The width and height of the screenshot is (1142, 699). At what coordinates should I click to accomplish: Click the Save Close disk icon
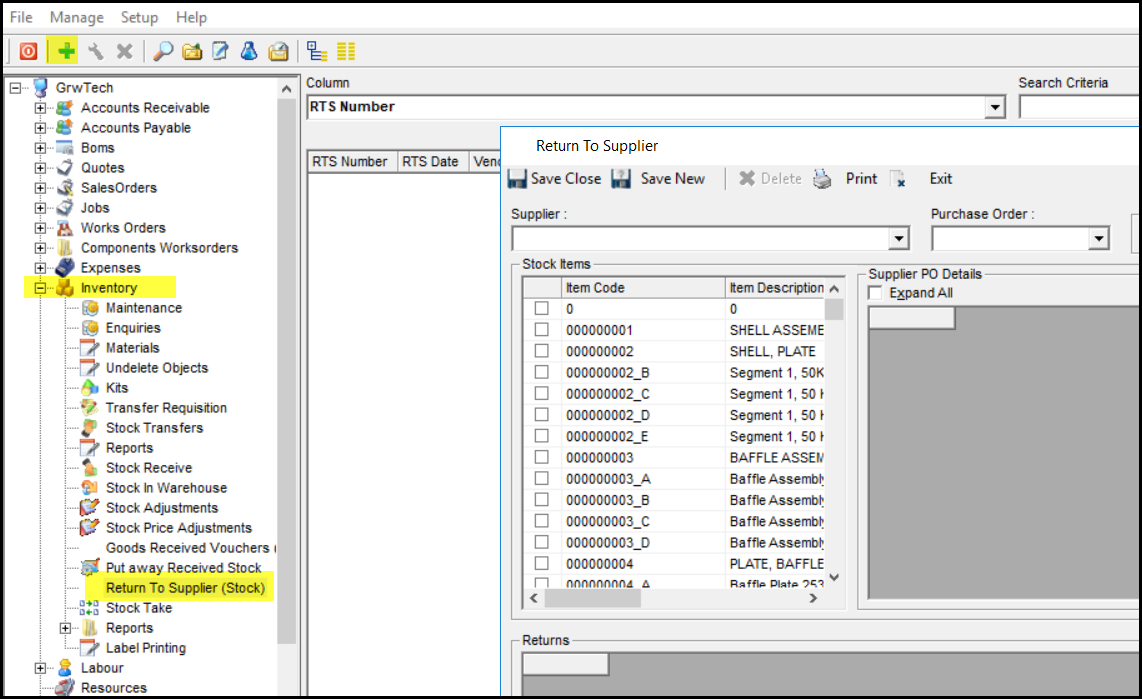[x=517, y=179]
